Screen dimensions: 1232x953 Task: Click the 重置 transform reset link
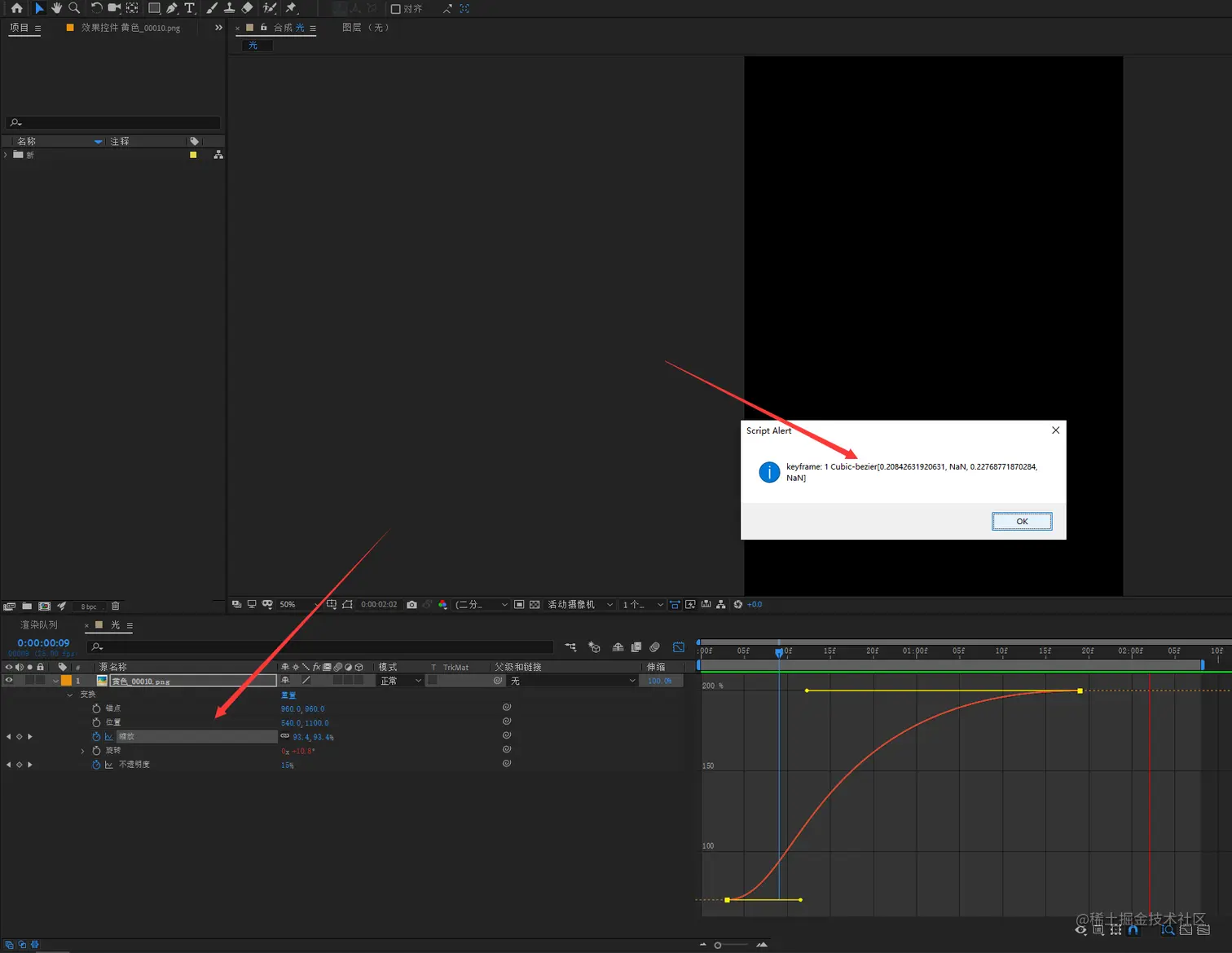[288, 695]
